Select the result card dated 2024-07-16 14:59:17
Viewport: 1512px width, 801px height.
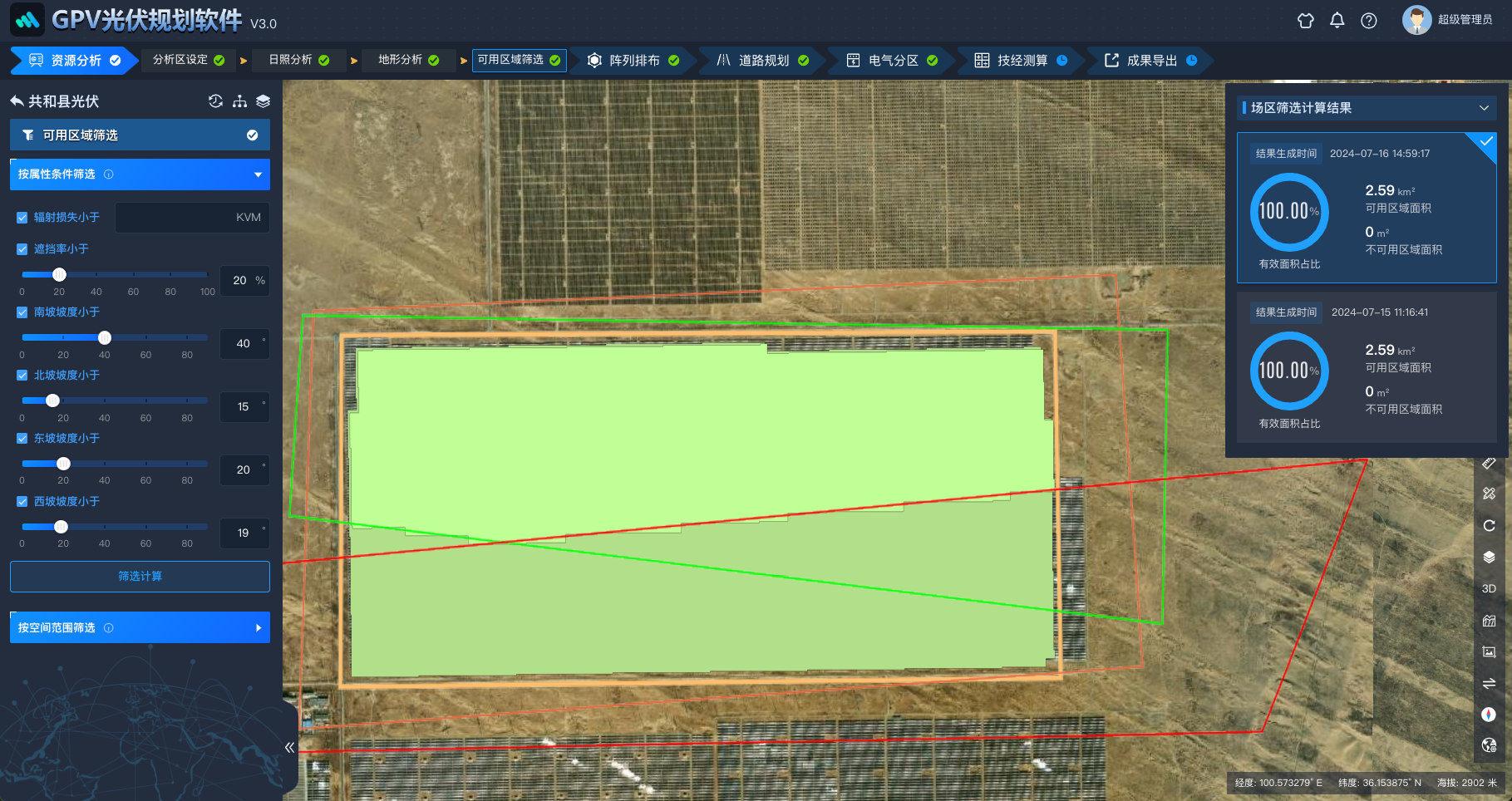tap(1367, 208)
